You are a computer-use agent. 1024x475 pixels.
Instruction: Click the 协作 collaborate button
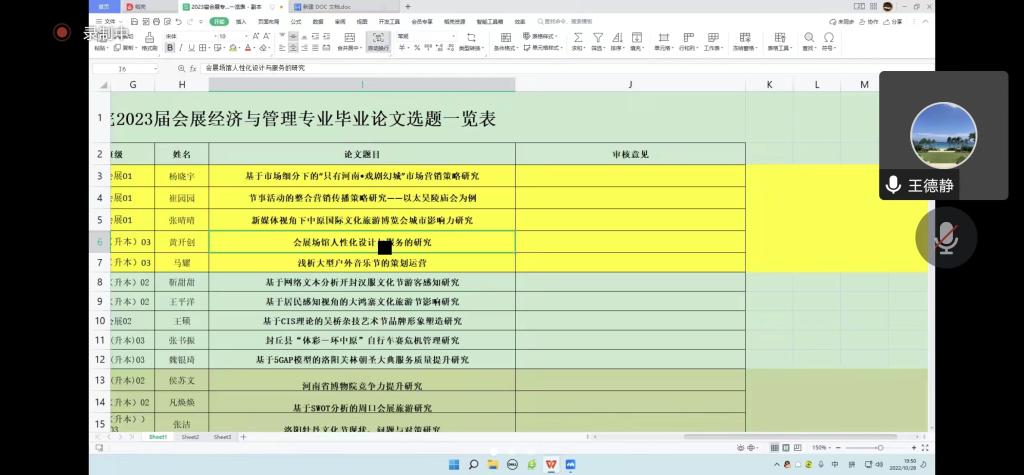pyautogui.click(x=870, y=20)
